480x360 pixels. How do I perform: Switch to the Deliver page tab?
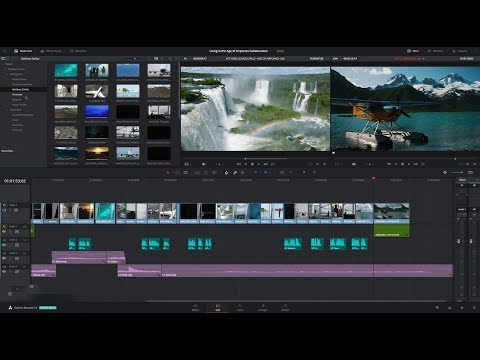point(285,307)
